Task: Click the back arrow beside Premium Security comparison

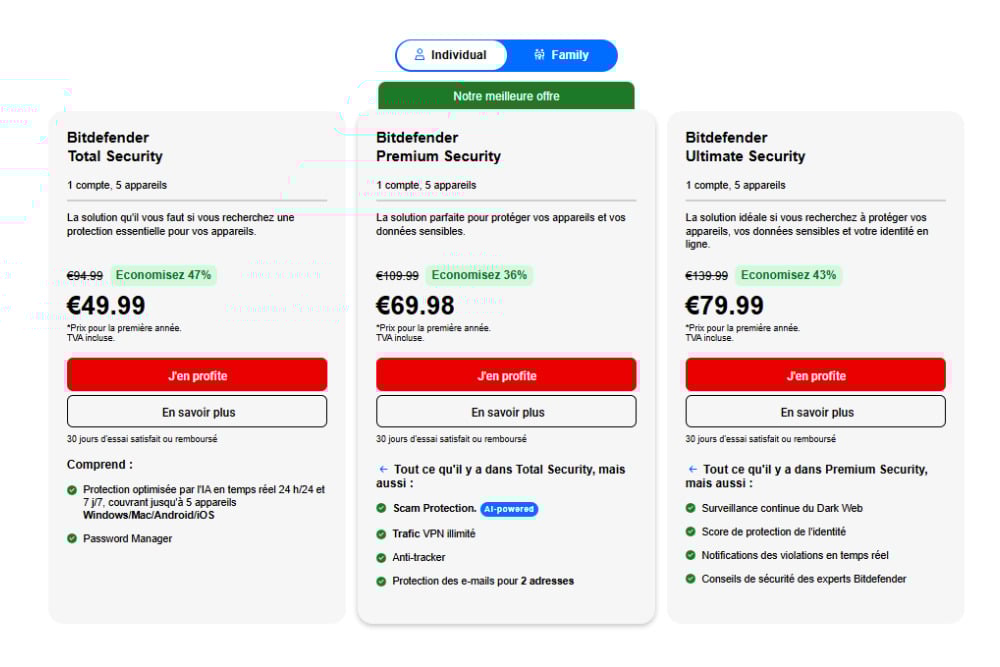Action: (692, 469)
